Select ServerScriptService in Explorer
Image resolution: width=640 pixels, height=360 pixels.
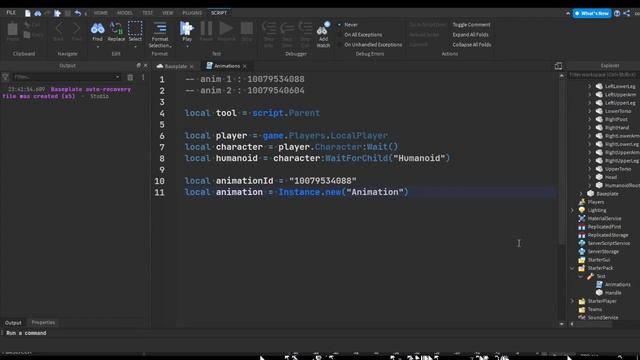click(x=604, y=243)
